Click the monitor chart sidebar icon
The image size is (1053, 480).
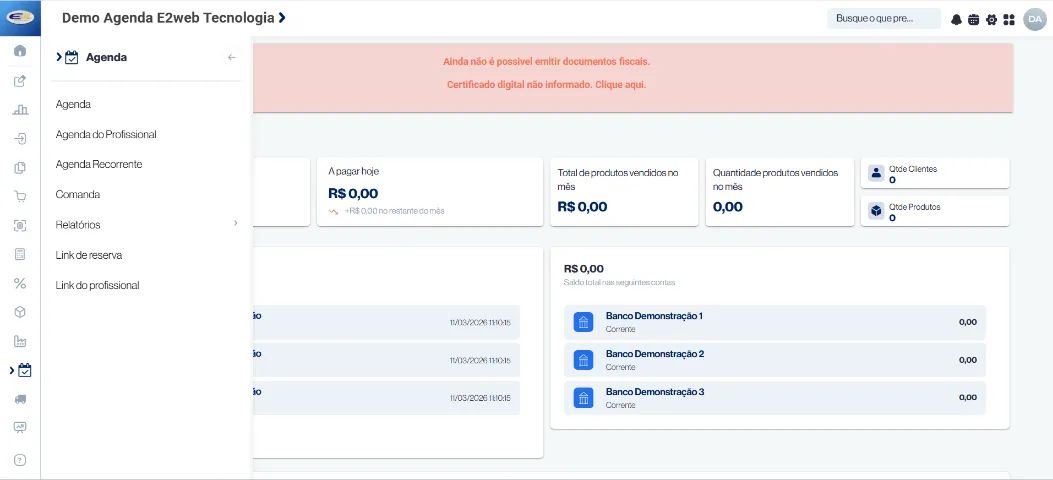pyautogui.click(x=20, y=427)
